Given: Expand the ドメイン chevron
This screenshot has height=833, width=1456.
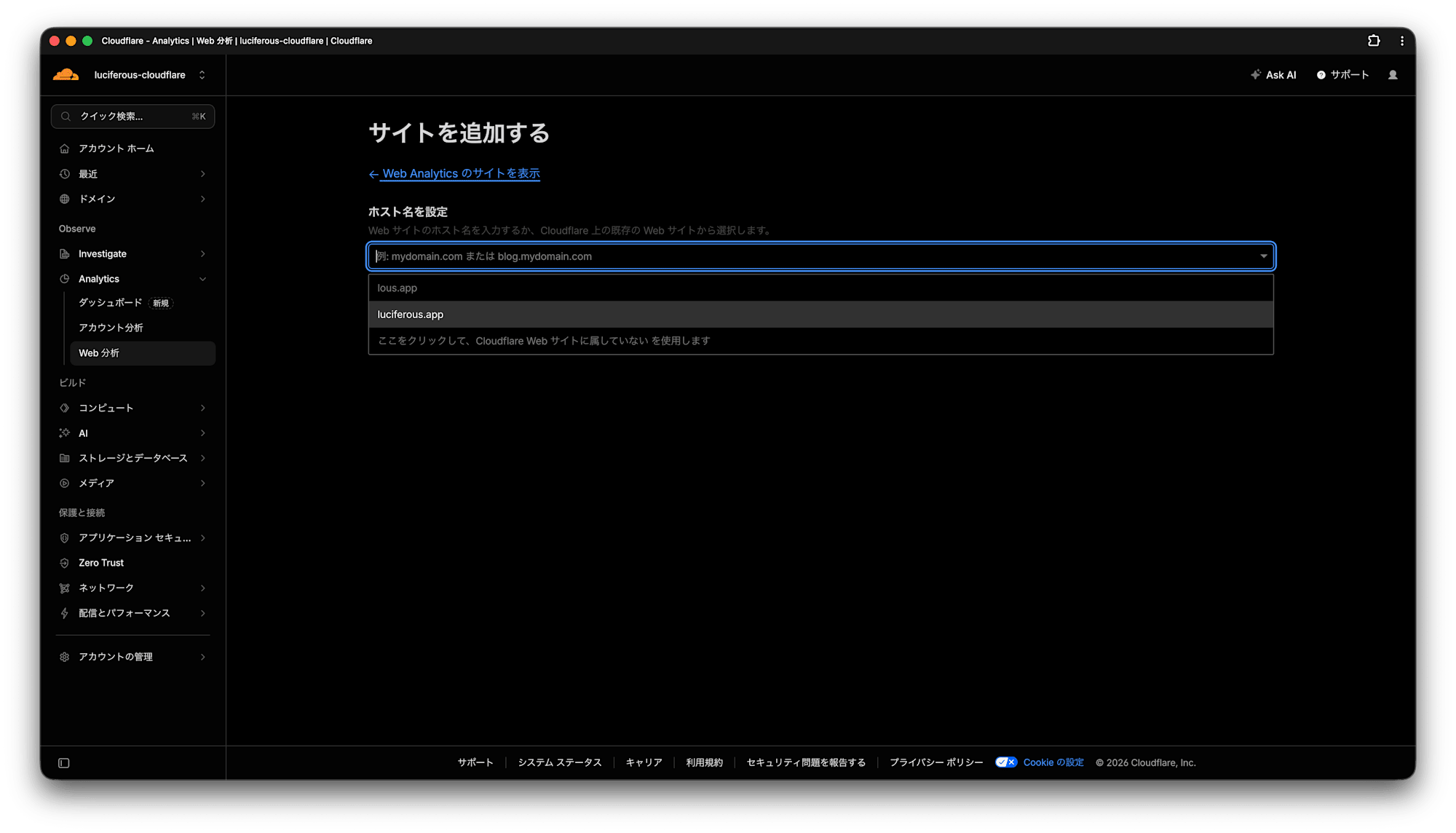Looking at the screenshot, I should click(203, 199).
